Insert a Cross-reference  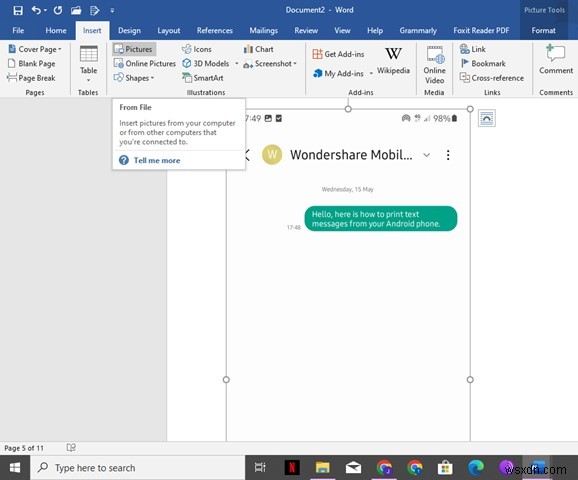492,78
